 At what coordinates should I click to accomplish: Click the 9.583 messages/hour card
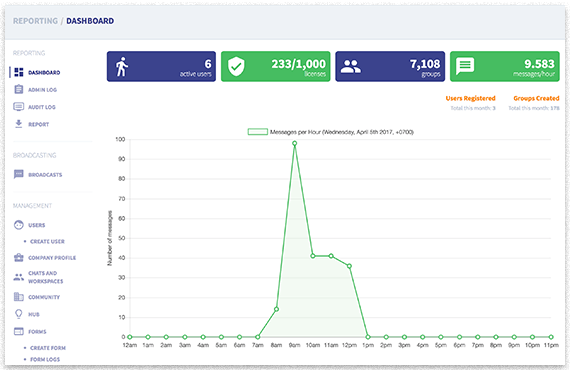click(505, 66)
